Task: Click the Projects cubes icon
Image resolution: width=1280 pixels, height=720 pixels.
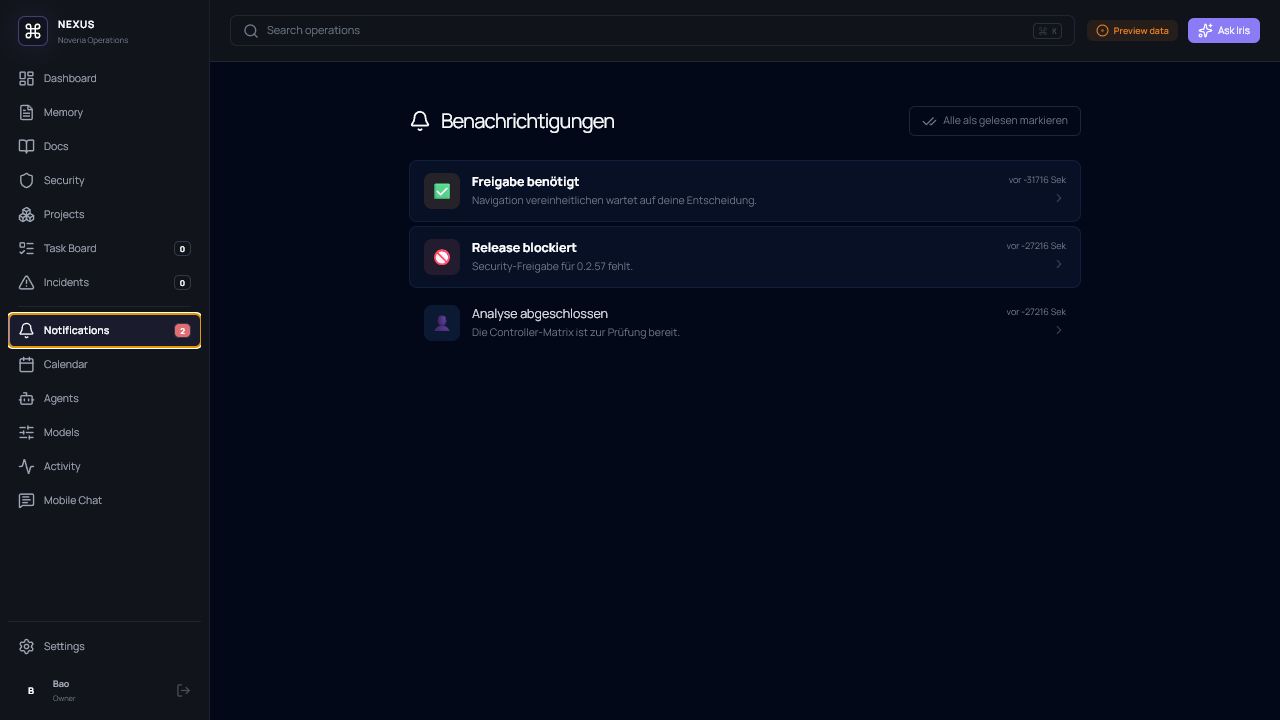Action: point(27,214)
